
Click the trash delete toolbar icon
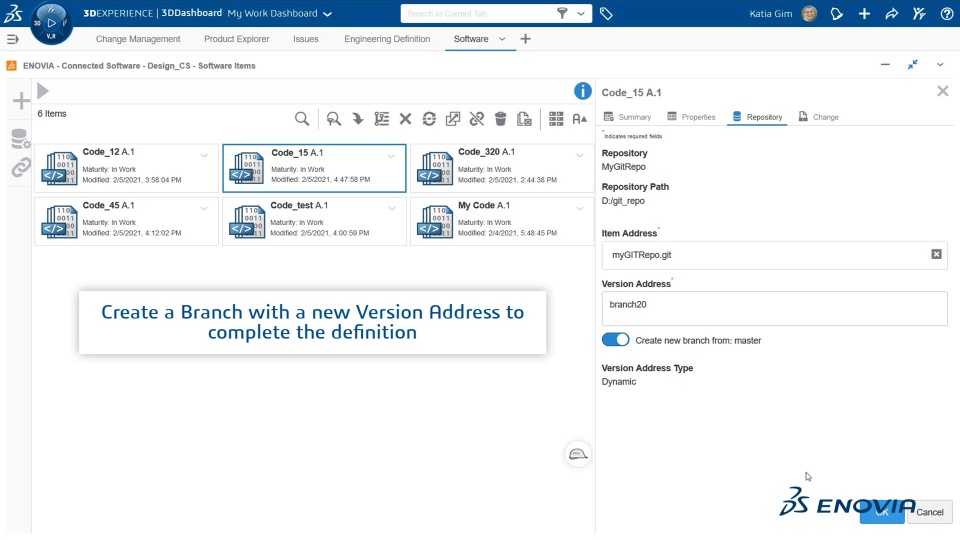point(500,119)
